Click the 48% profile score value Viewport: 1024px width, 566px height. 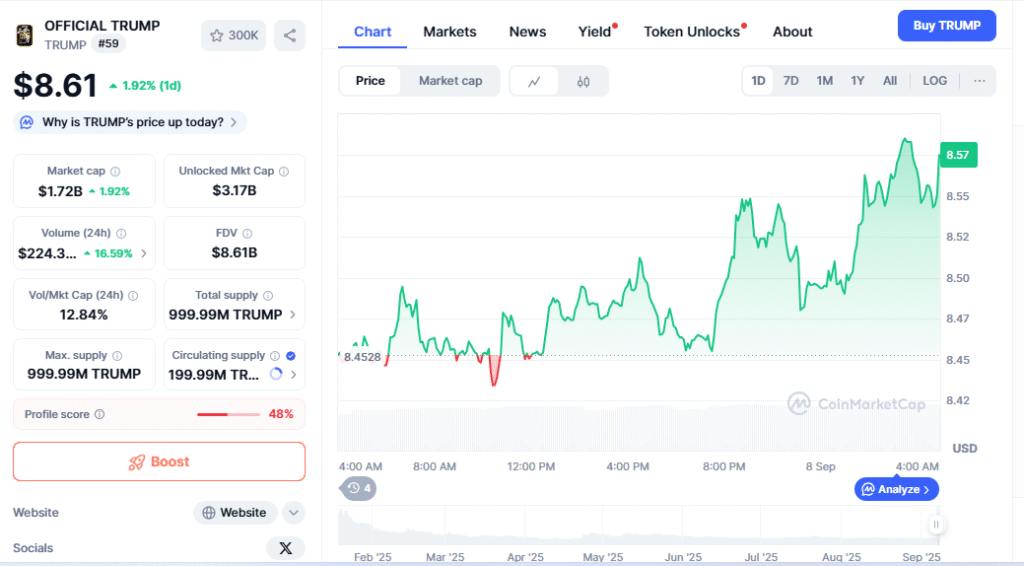(x=281, y=414)
